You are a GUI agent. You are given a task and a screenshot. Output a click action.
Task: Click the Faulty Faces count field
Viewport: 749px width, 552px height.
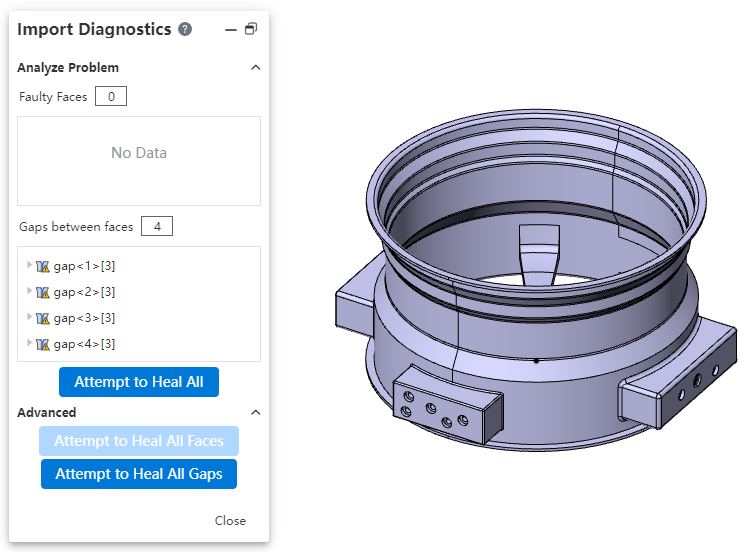pos(110,97)
